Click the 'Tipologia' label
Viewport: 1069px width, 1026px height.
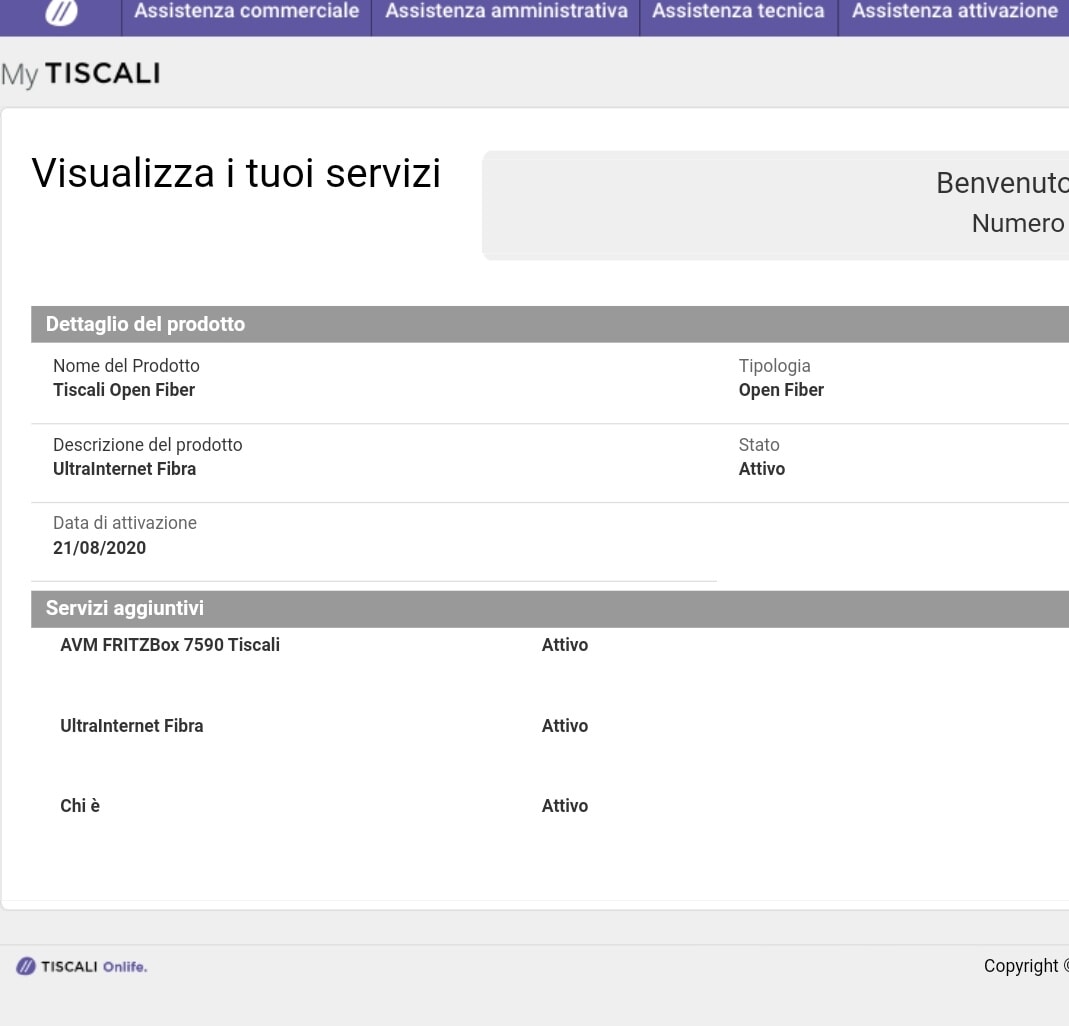(774, 366)
